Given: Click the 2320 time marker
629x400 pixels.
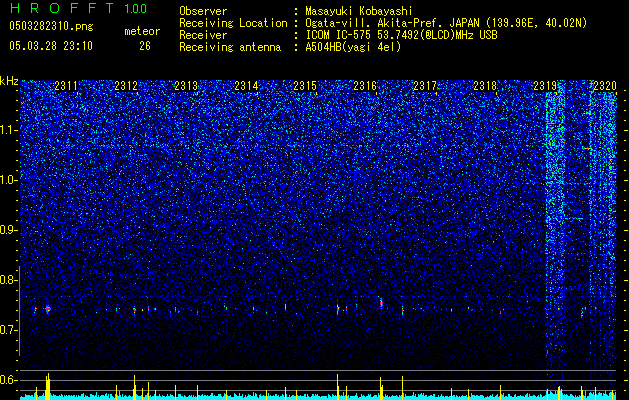Looking at the screenshot, I should [x=605, y=86].
